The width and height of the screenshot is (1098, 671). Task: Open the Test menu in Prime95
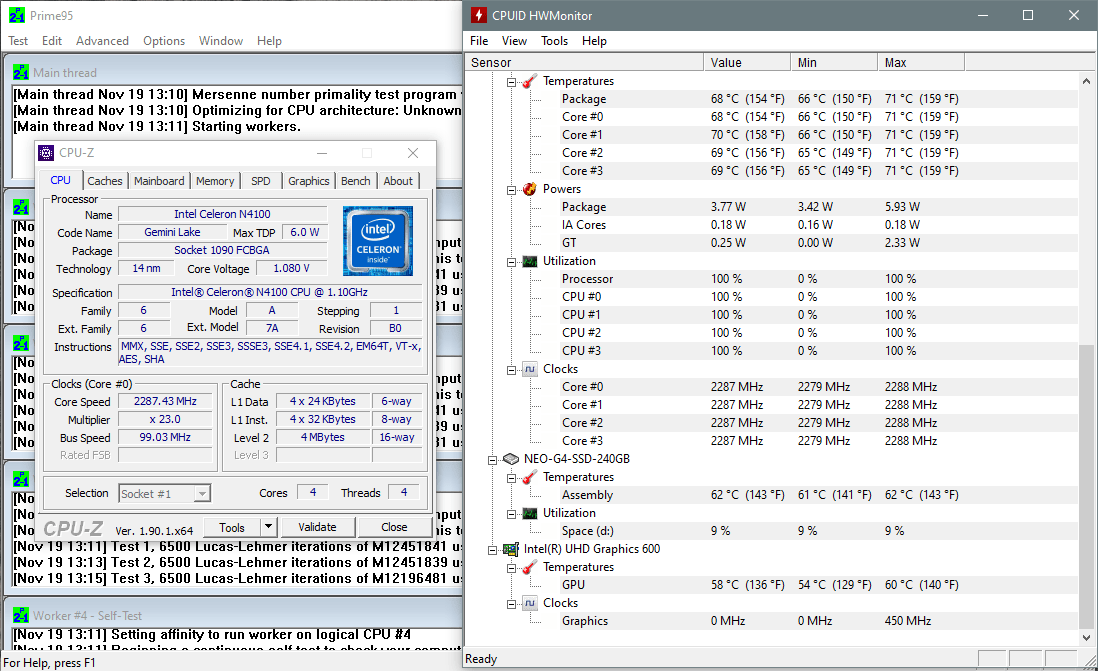tap(18, 41)
